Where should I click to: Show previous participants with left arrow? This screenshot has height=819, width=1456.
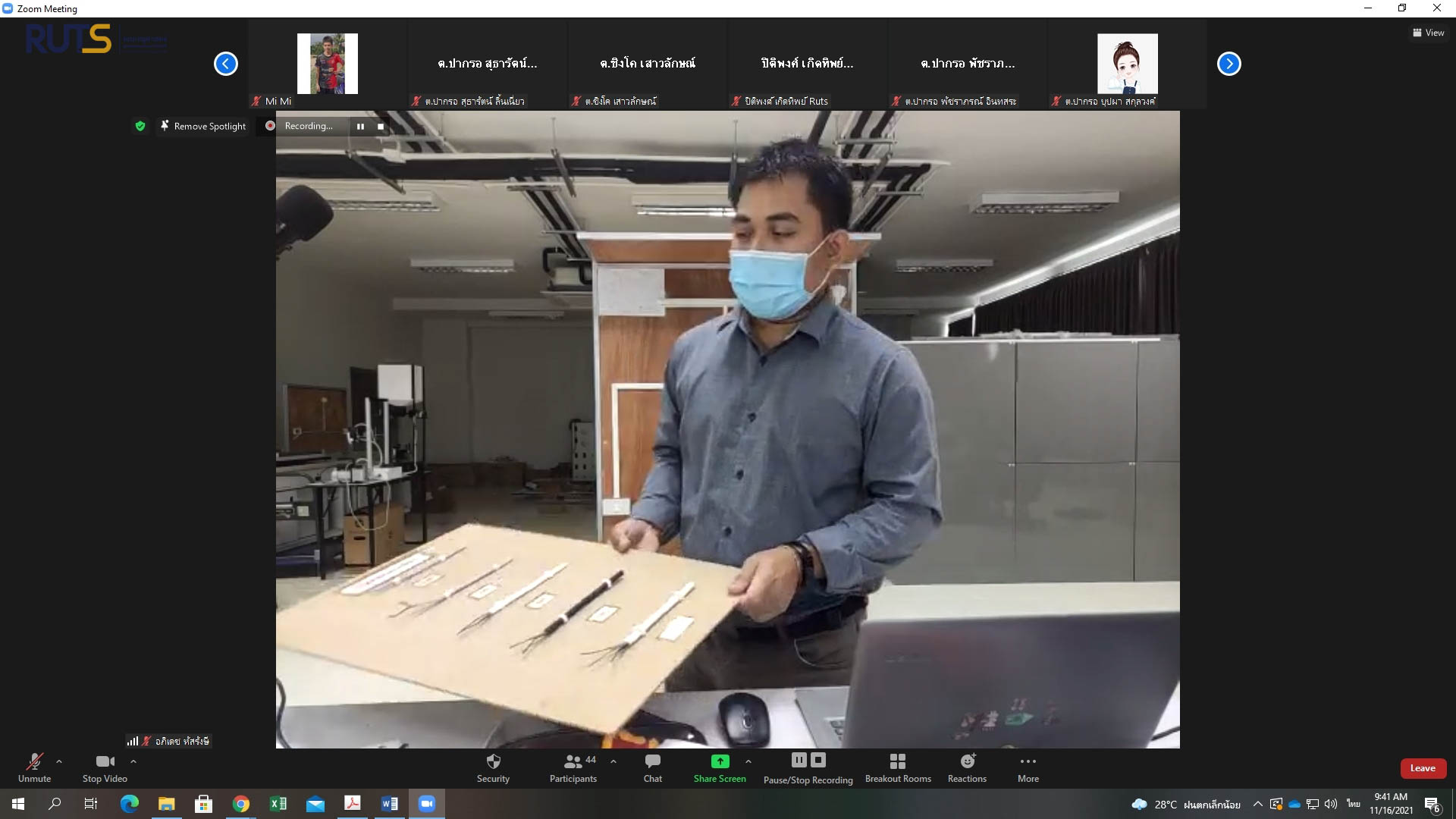click(x=226, y=64)
